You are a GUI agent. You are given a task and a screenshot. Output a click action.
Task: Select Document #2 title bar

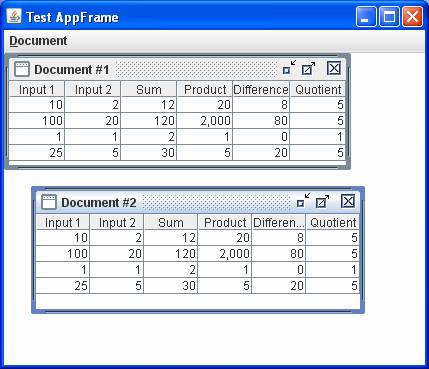point(198,202)
